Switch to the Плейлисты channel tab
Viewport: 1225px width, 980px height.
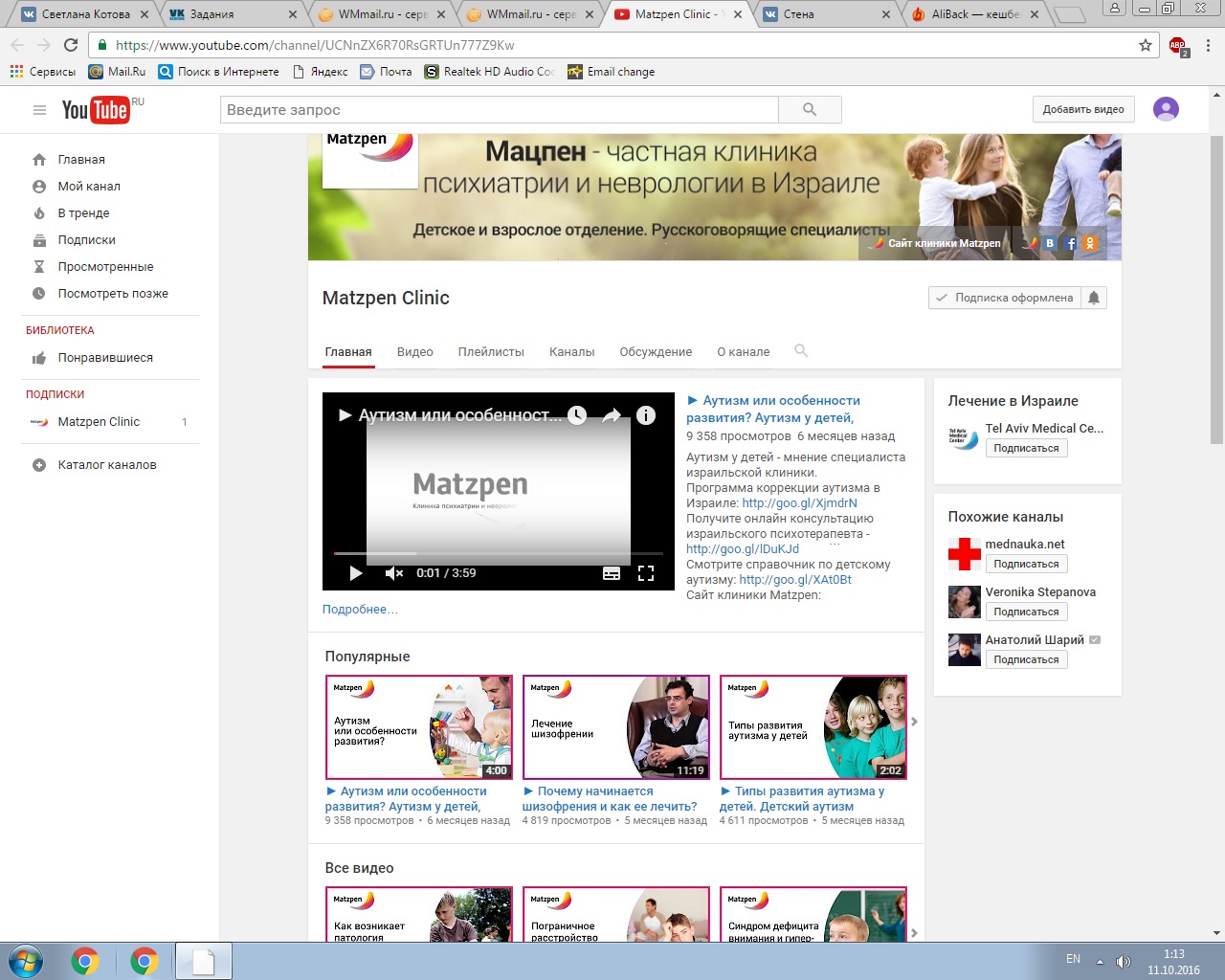[491, 351]
